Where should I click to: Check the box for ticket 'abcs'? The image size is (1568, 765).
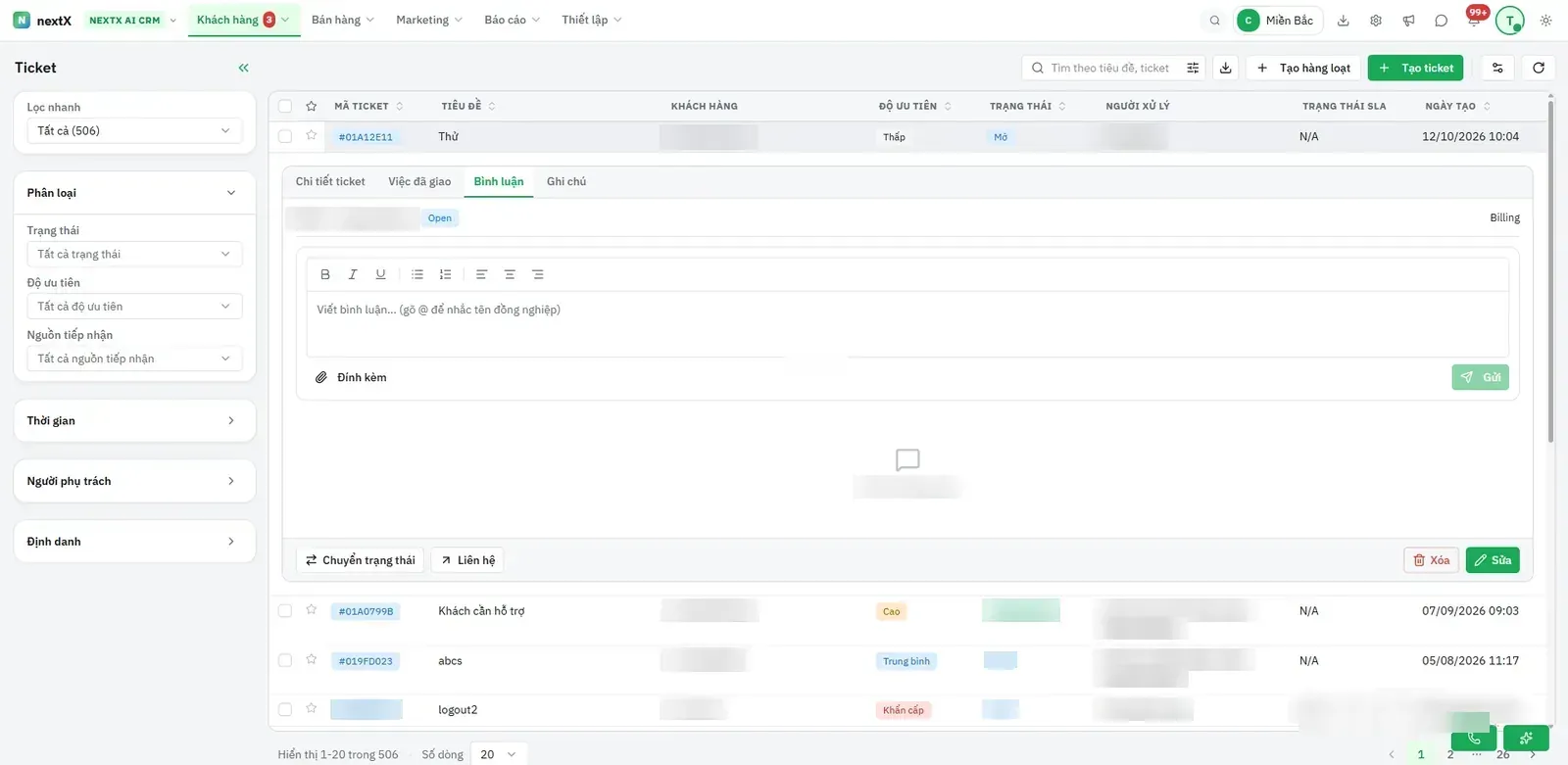(285, 660)
